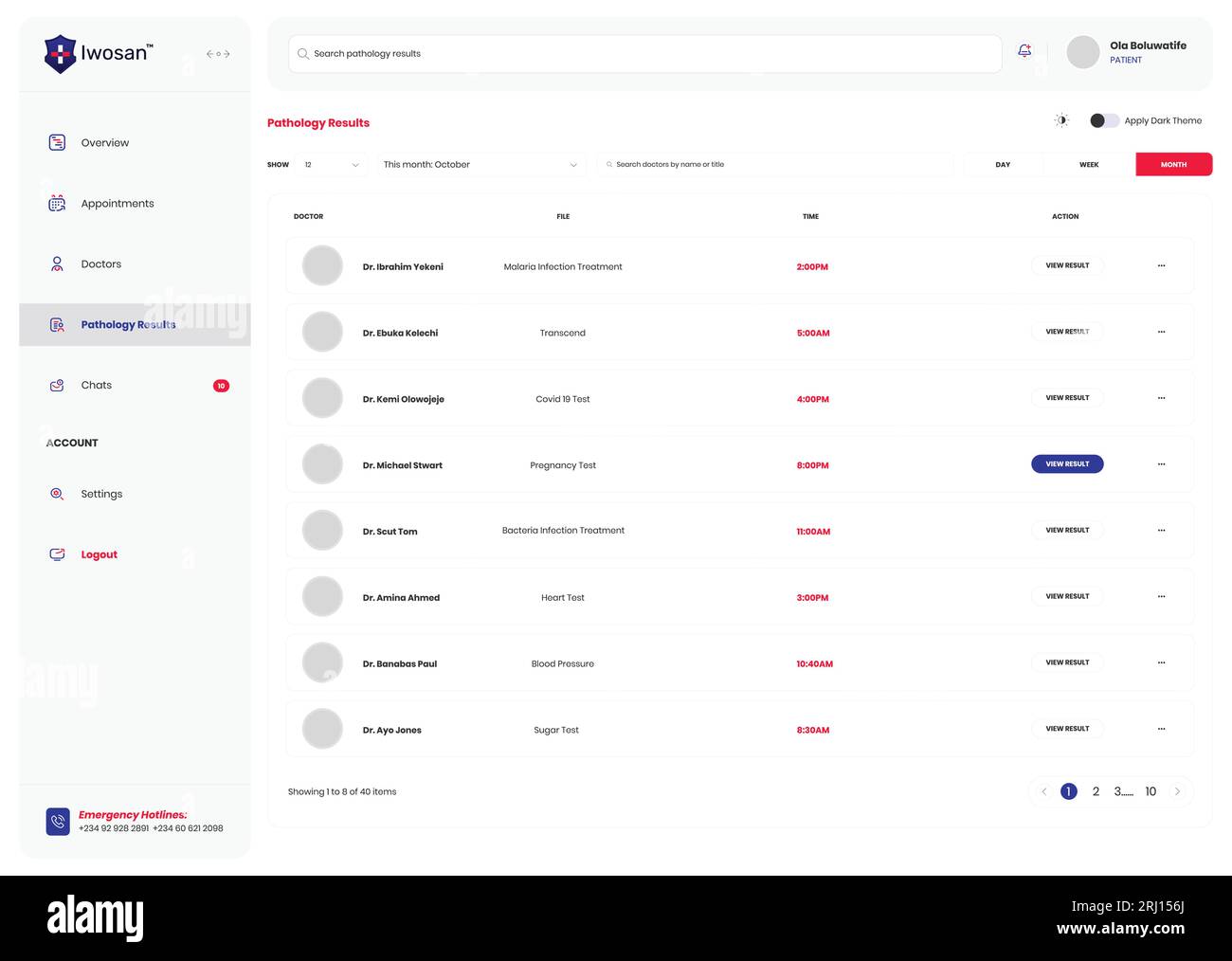Click the Chats sidebar icon
1232x961 pixels.
tap(57, 385)
